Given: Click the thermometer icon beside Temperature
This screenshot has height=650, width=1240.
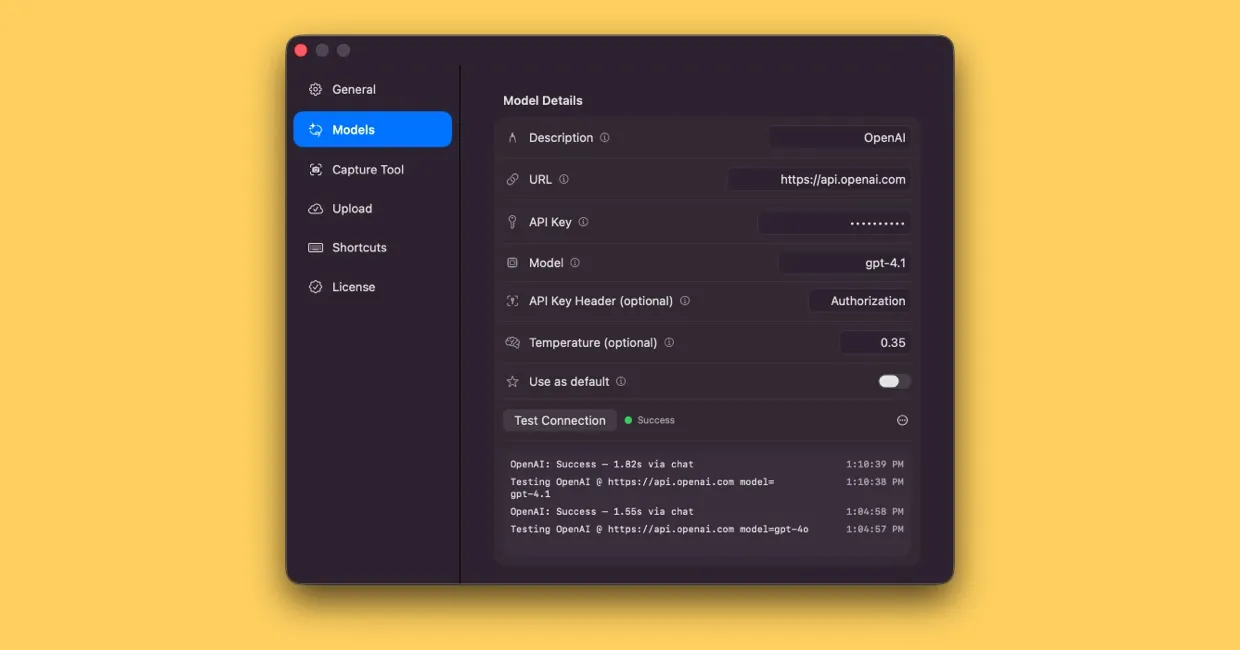Looking at the screenshot, I should (x=513, y=342).
